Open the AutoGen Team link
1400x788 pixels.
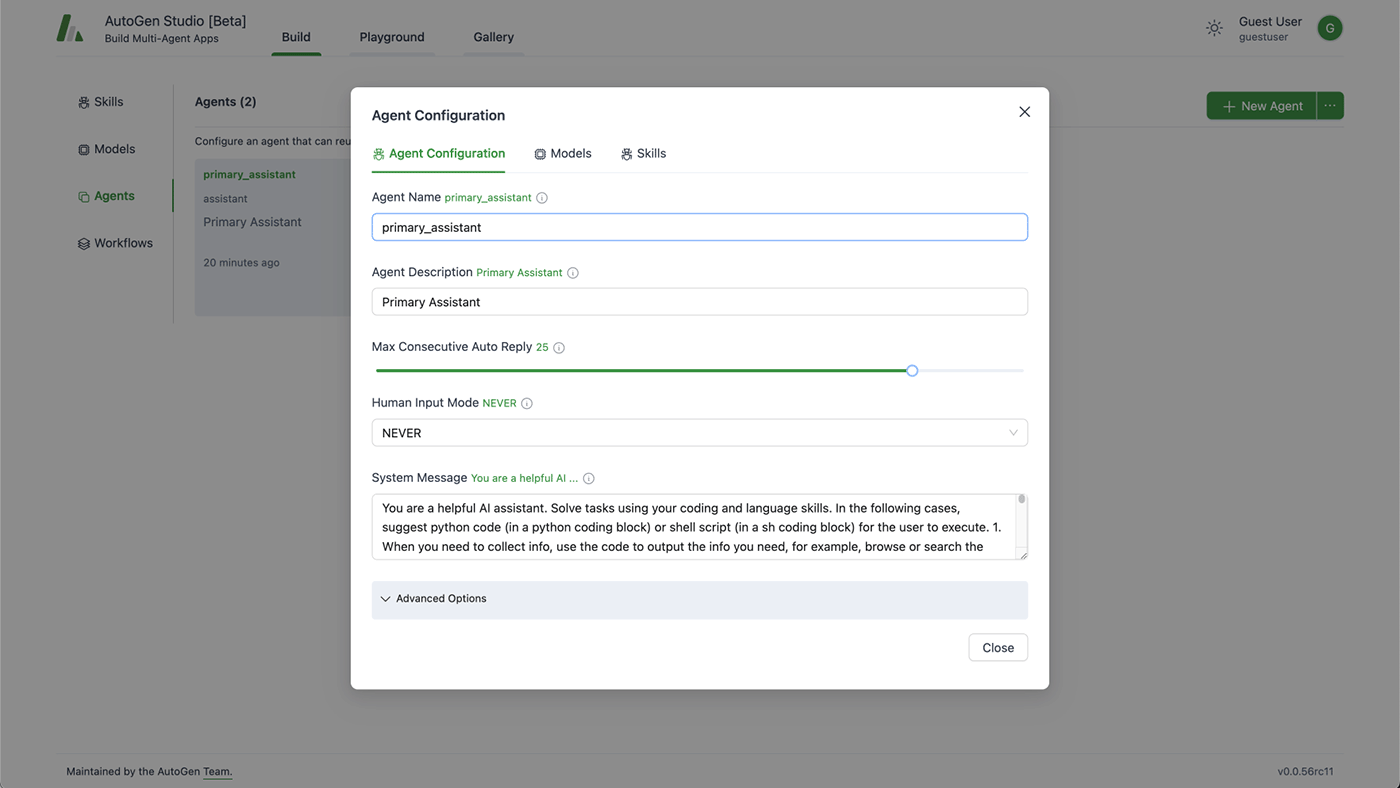pyautogui.click(x=218, y=771)
